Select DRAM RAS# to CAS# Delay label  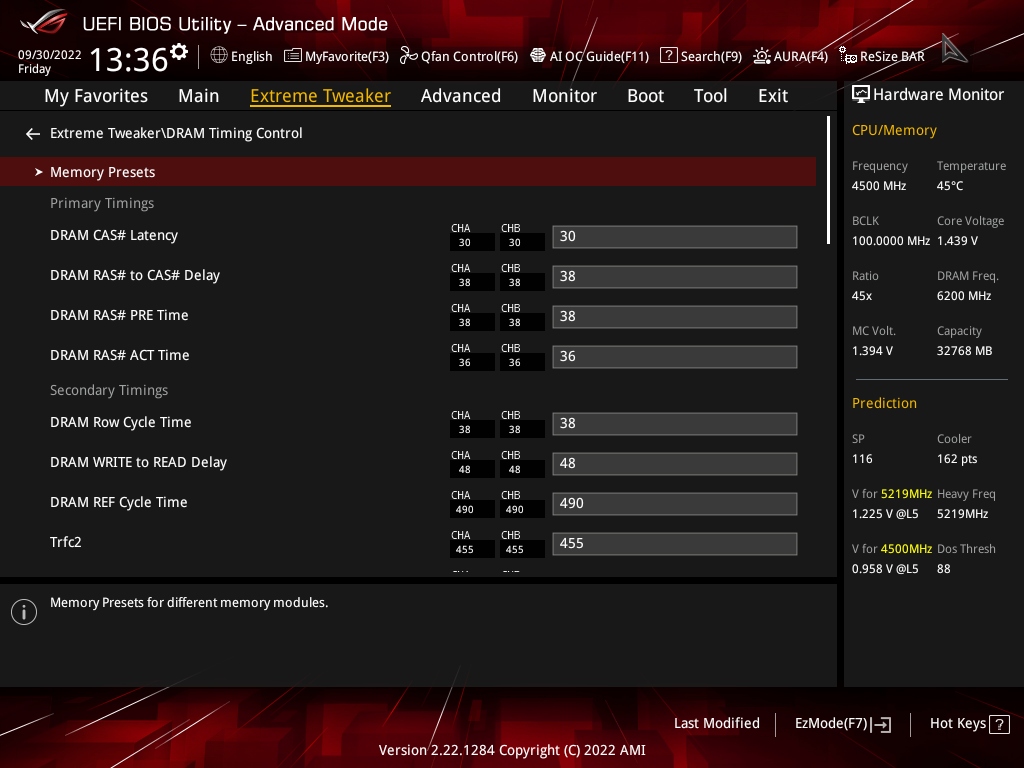point(135,275)
